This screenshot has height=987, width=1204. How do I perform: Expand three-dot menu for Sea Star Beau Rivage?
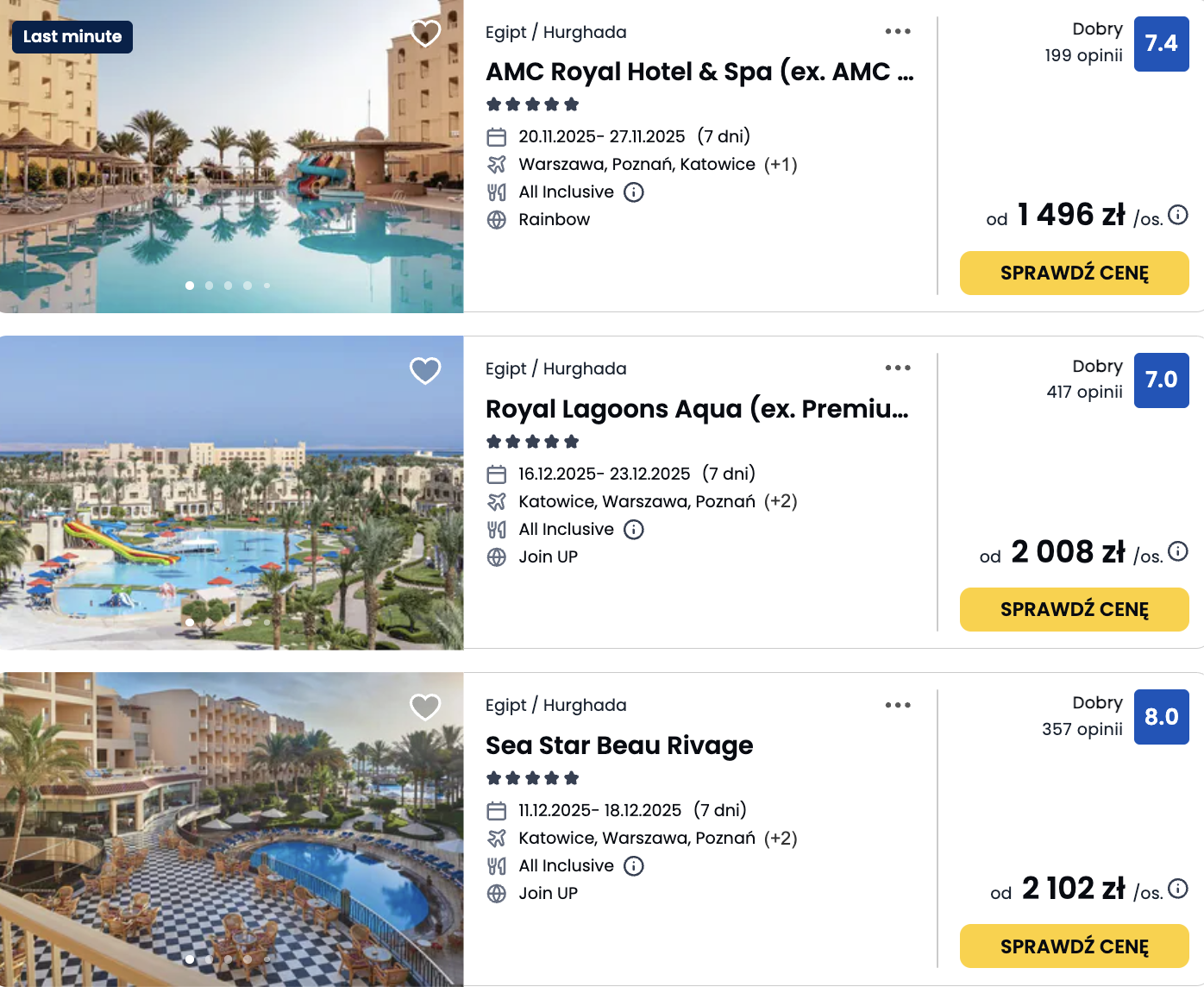[x=898, y=705]
